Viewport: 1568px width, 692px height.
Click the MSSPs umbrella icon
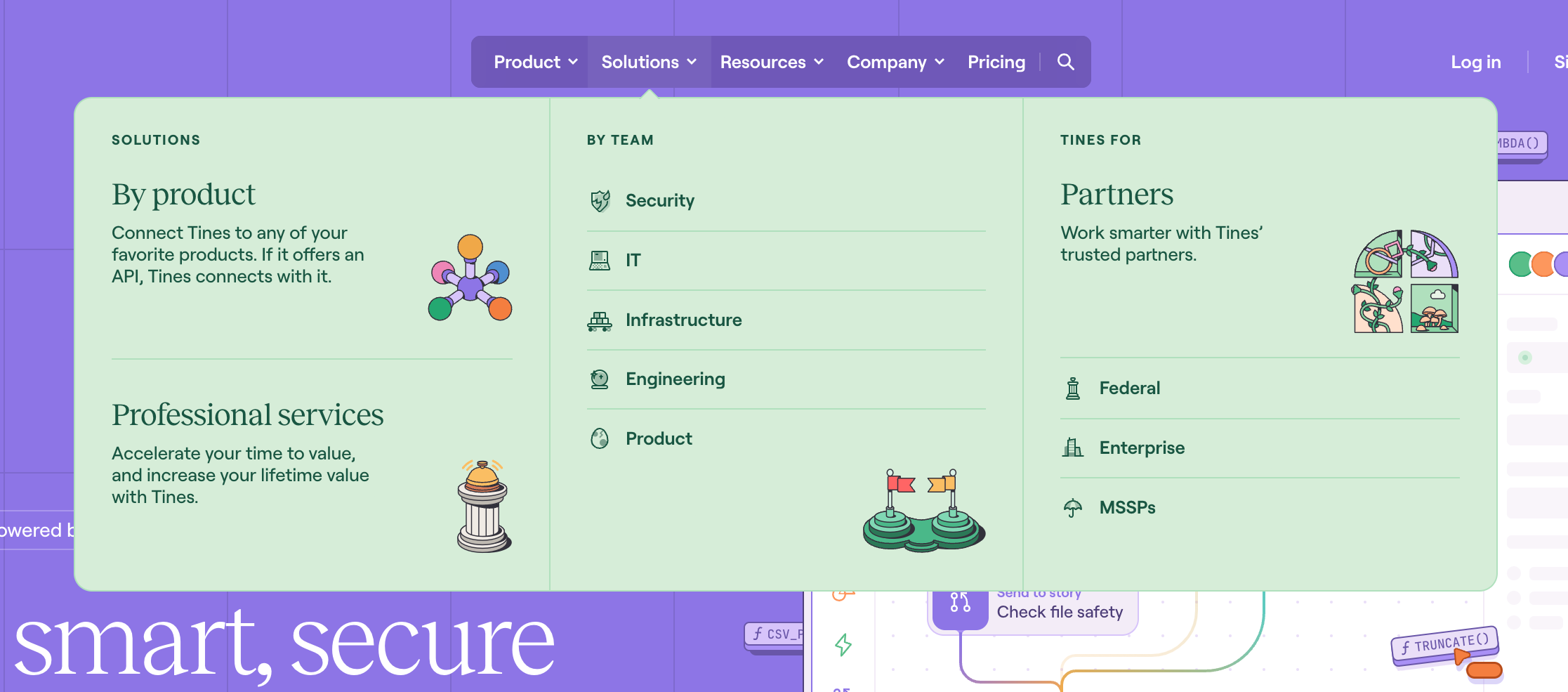[1072, 507]
